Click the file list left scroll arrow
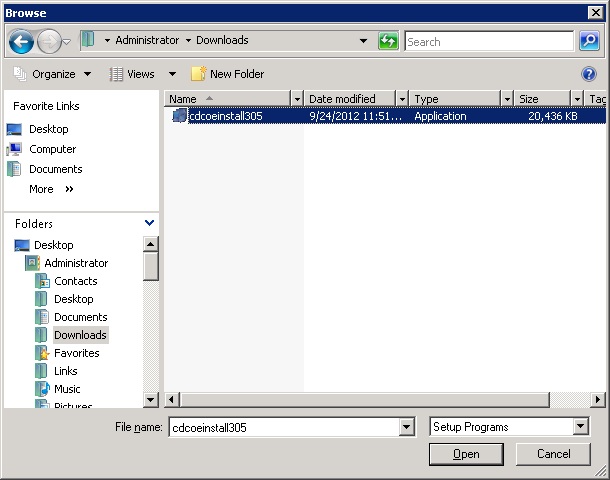Viewport: 610px width, 480px height. click(172, 399)
